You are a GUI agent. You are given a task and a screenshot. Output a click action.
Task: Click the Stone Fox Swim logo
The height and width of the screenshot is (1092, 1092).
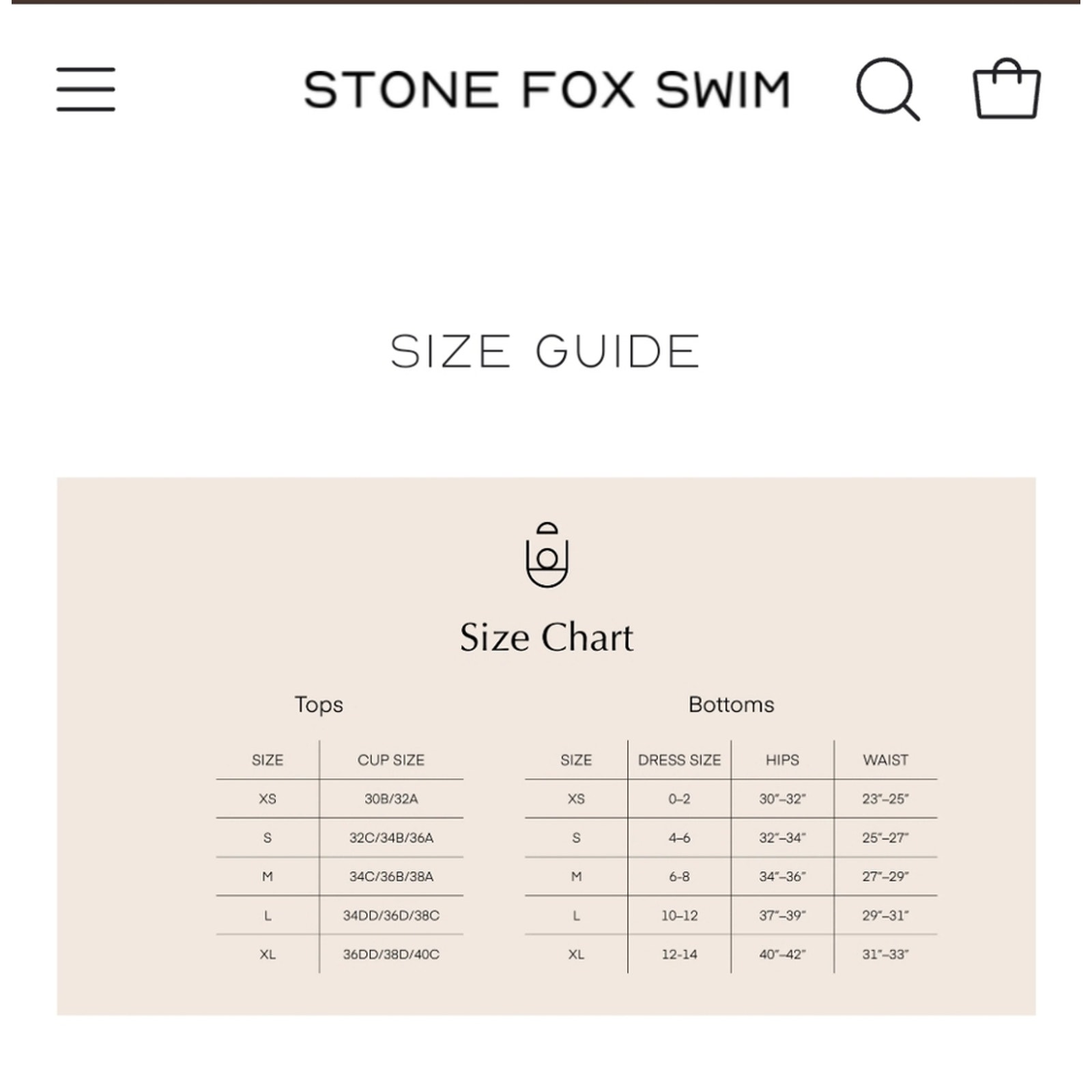(x=547, y=90)
